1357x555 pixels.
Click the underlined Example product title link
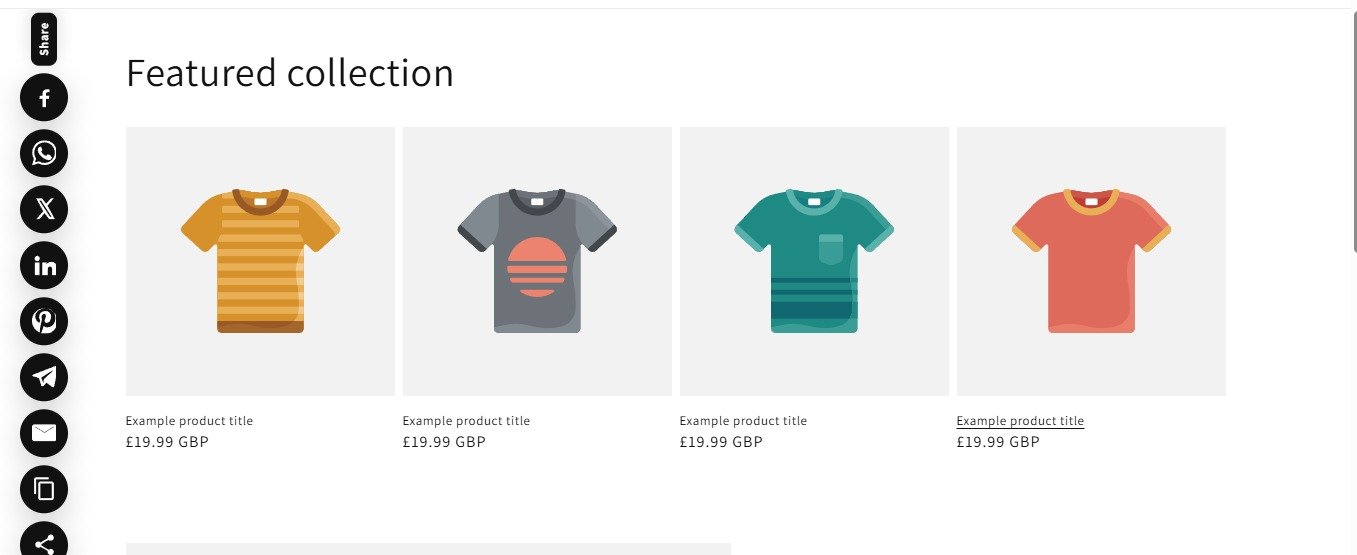coord(1020,421)
